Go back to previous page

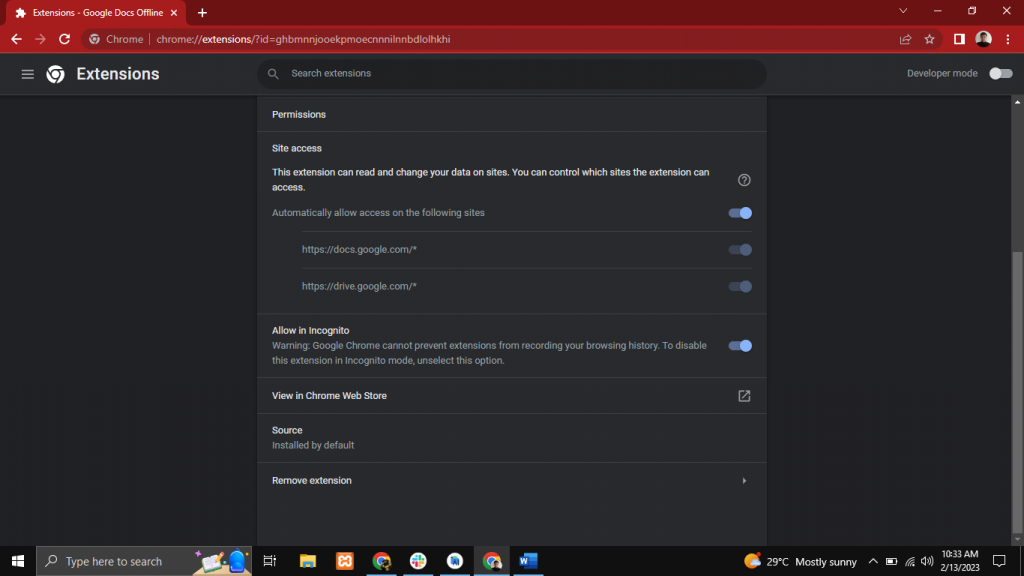(x=16, y=39)
